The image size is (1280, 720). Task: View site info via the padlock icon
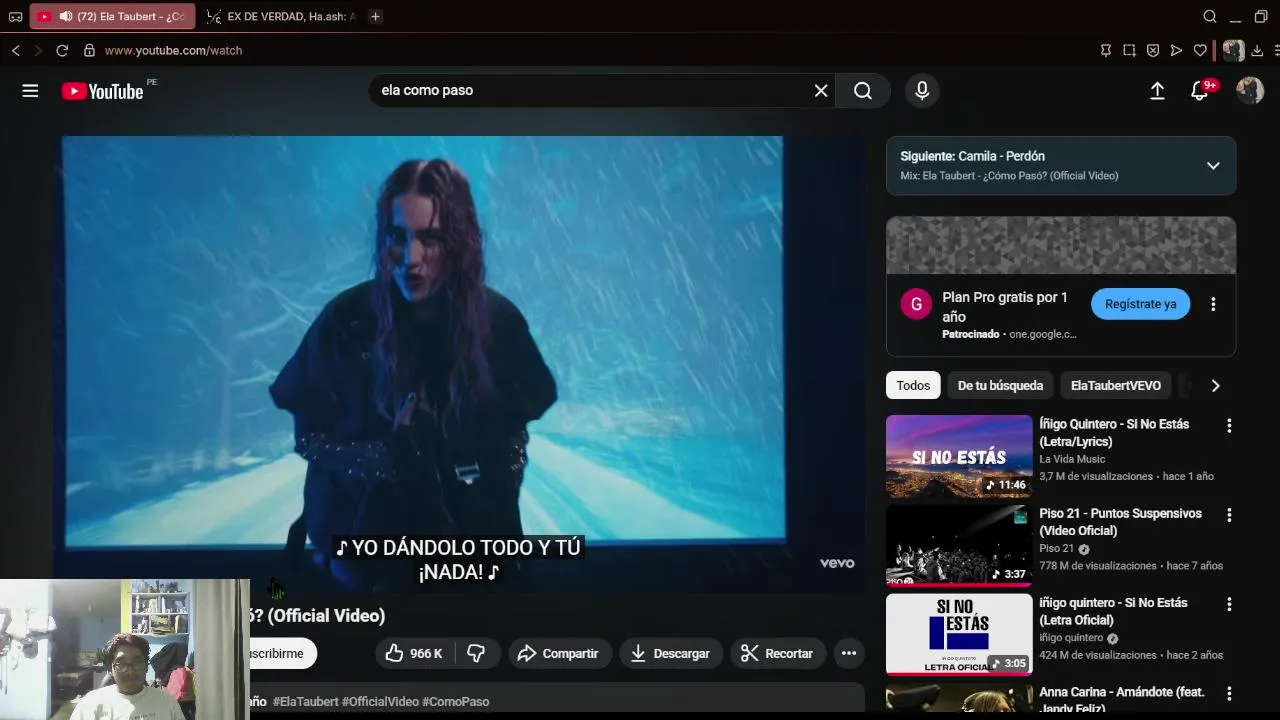(89, 50)
